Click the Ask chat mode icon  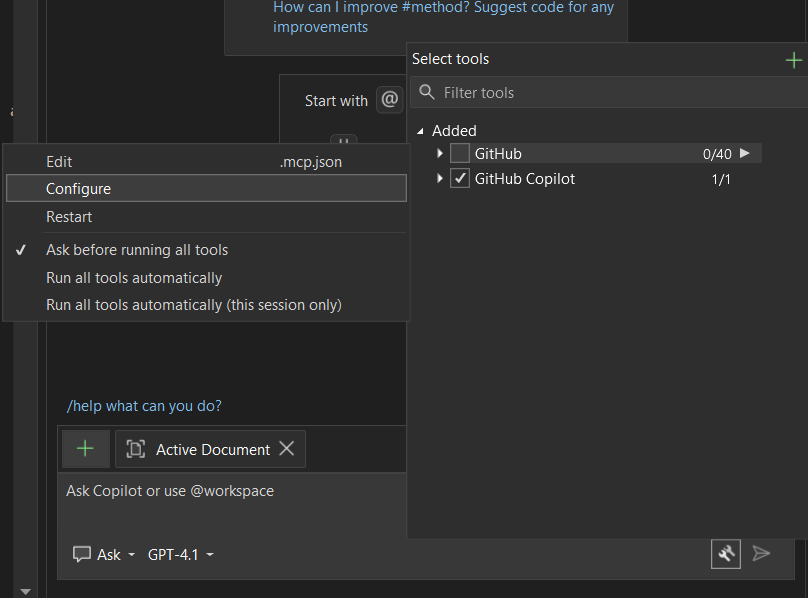82,554
